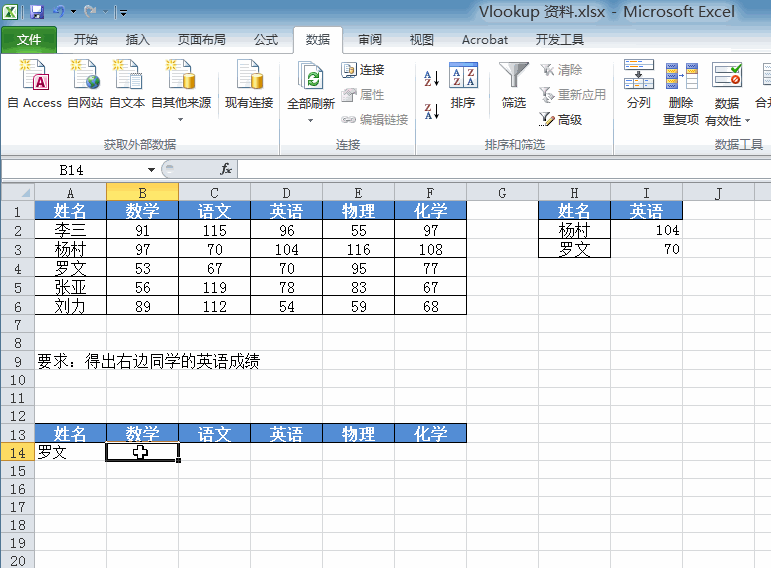The height and width of the screenshot is (568, 771).
Task: Switch to the Acrobat tab
Action: (x=484, y=39)
